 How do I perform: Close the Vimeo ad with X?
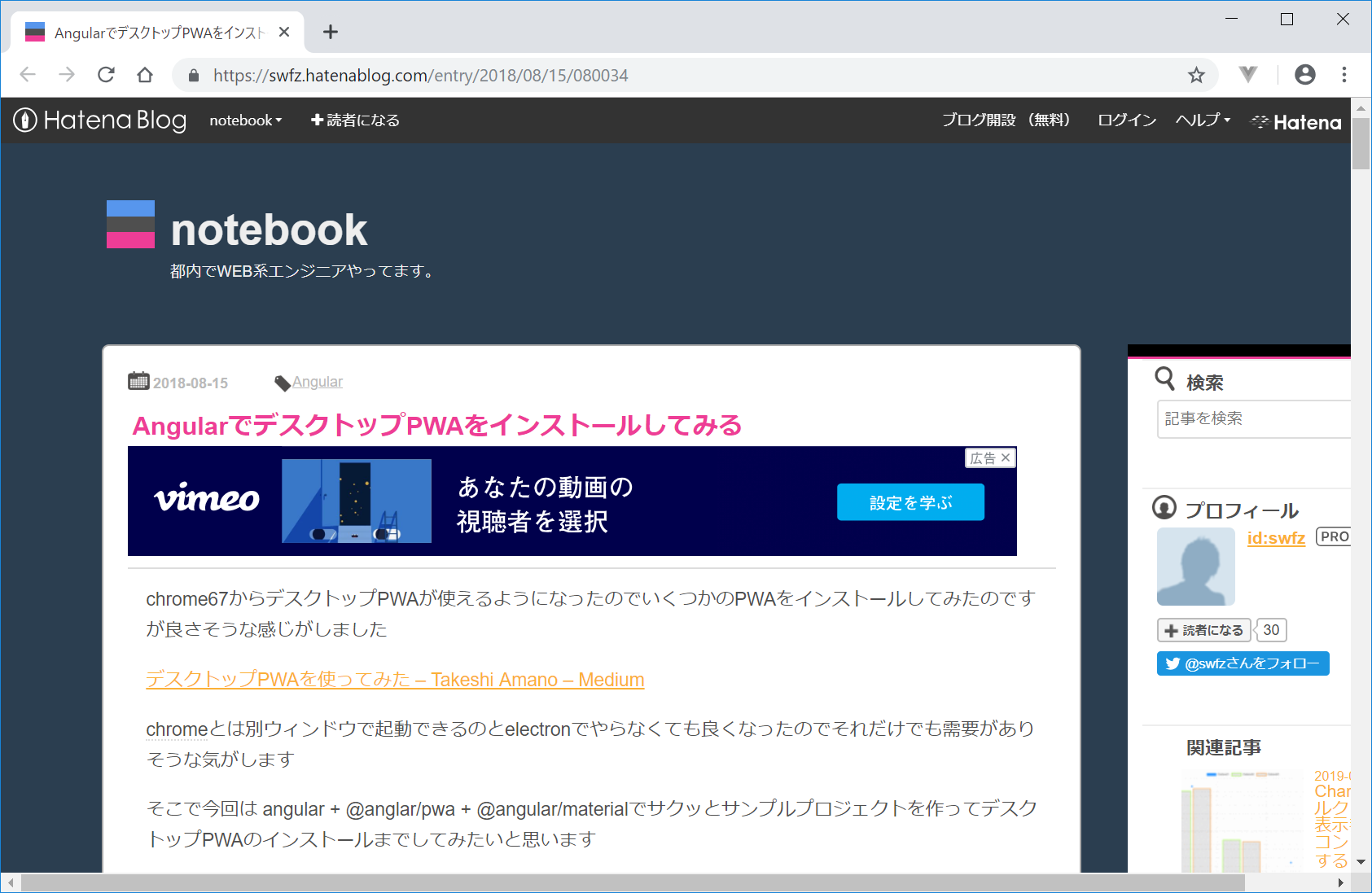tap(1006, 457)
